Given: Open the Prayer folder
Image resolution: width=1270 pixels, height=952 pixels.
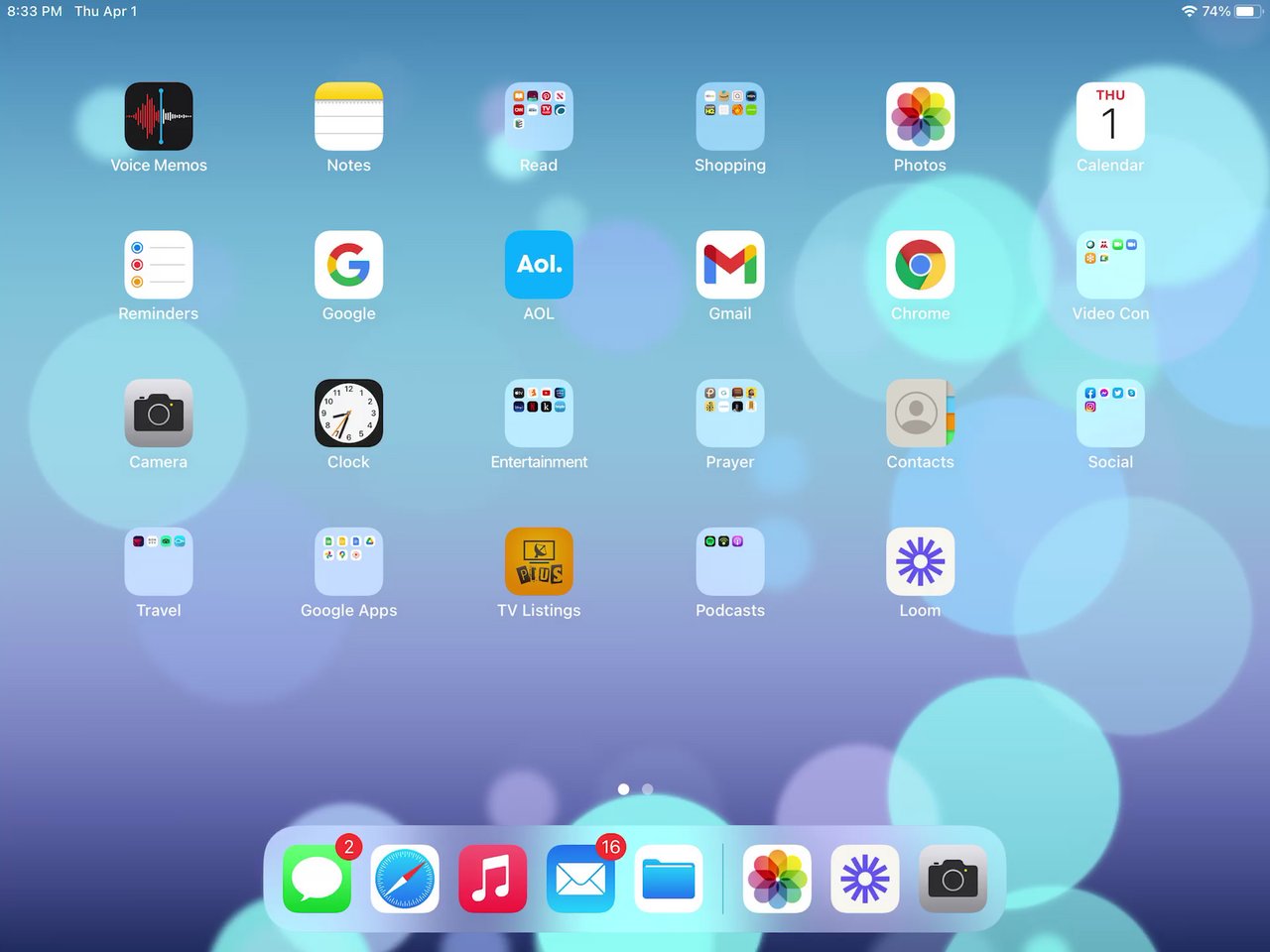Looking at the screenshot, I should (x=730, y=413).
